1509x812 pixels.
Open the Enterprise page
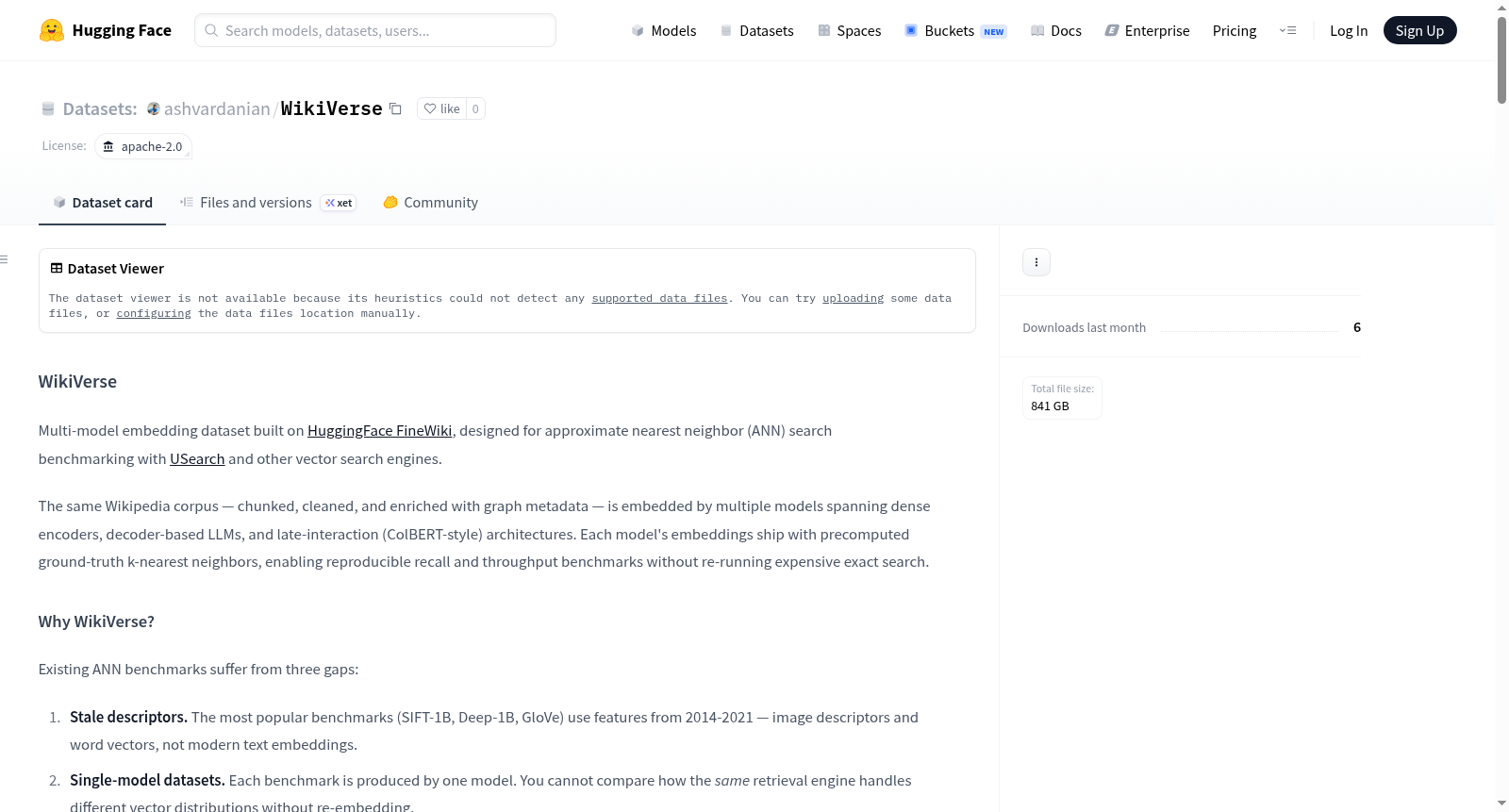tap(1147, 30)
